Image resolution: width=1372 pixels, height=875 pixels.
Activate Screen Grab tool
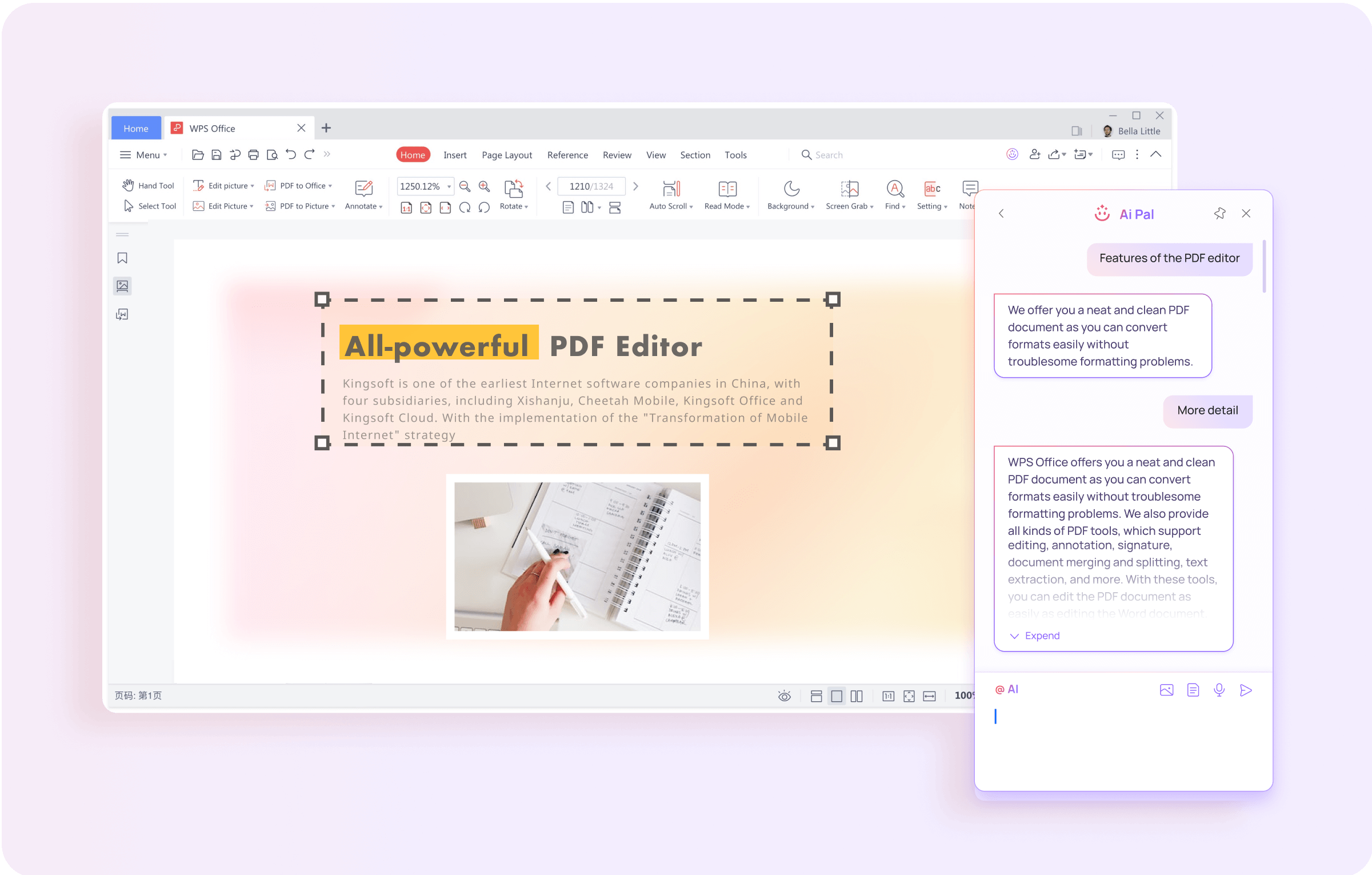849,195
